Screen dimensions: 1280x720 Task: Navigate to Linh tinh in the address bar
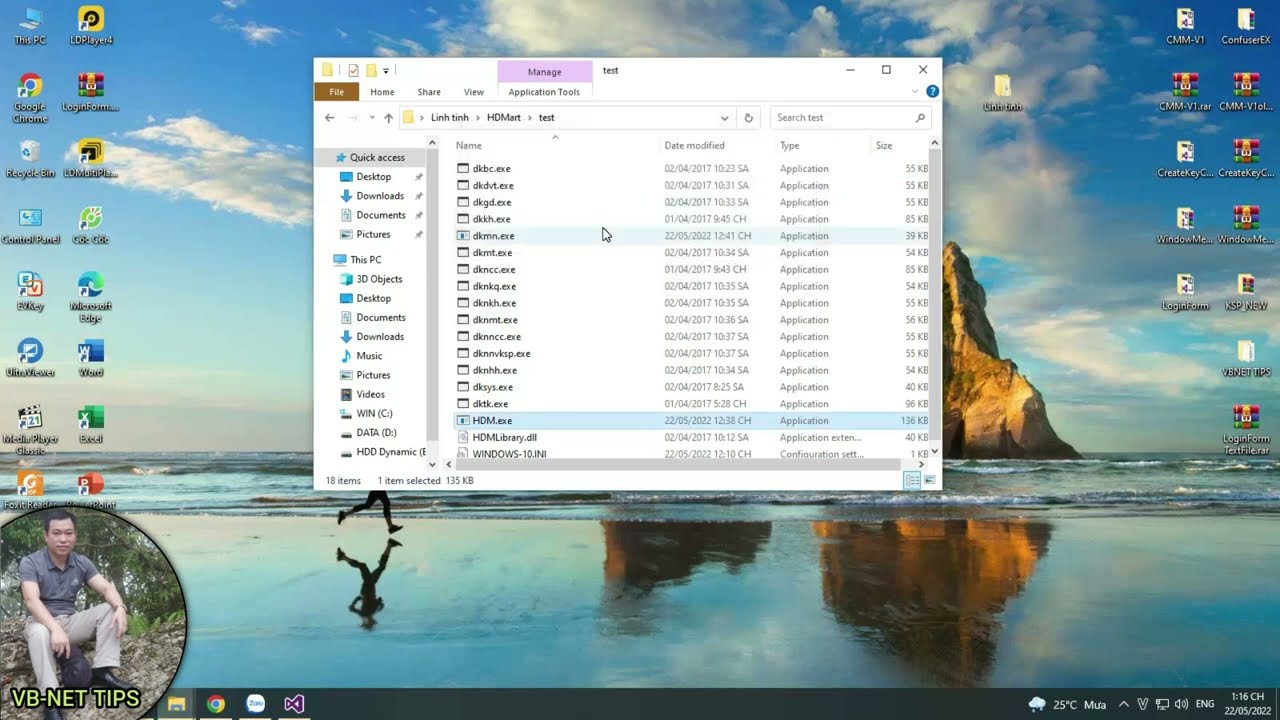tap(449, 118)
